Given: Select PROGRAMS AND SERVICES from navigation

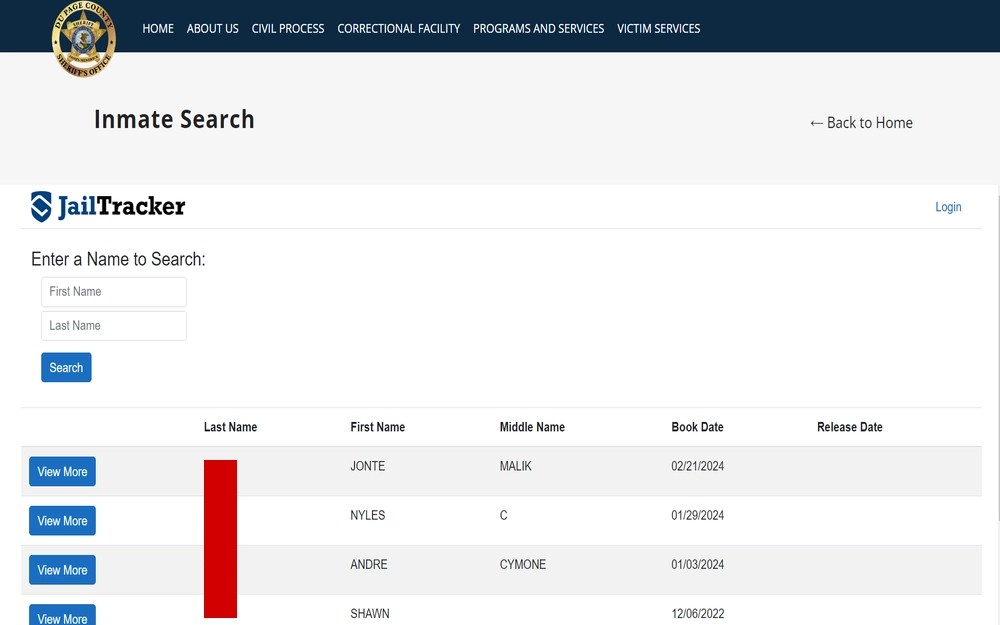Looking at the screenshot, I should [x=539, y=28].
